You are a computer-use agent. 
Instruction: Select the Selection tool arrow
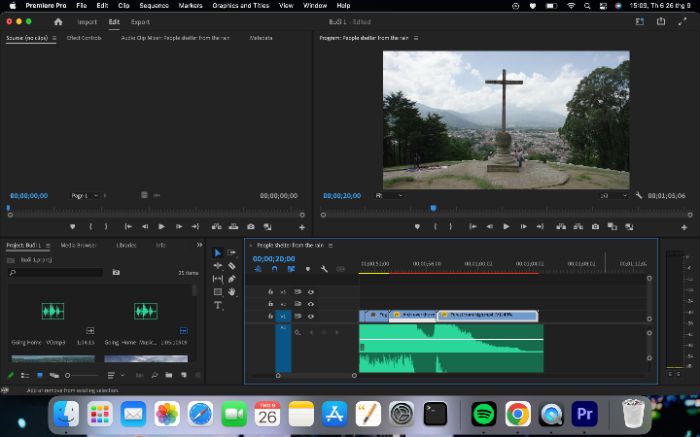click(x=217, y=253)
